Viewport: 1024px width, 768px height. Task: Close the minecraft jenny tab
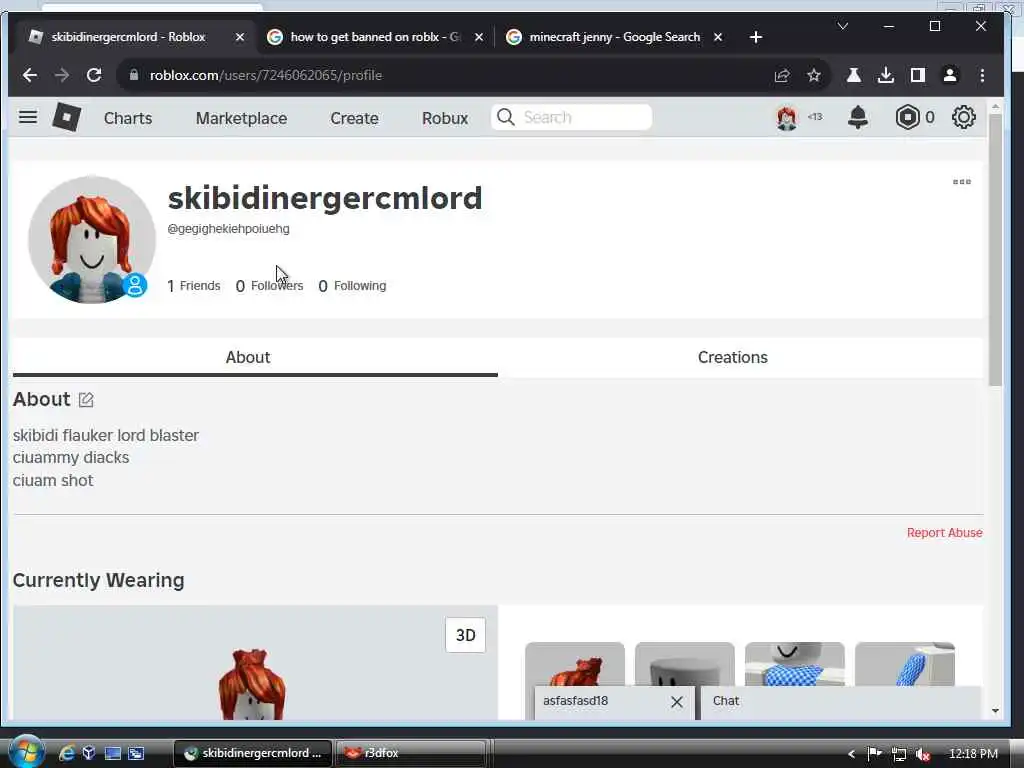pyautogui.click(x=718, y=37)
